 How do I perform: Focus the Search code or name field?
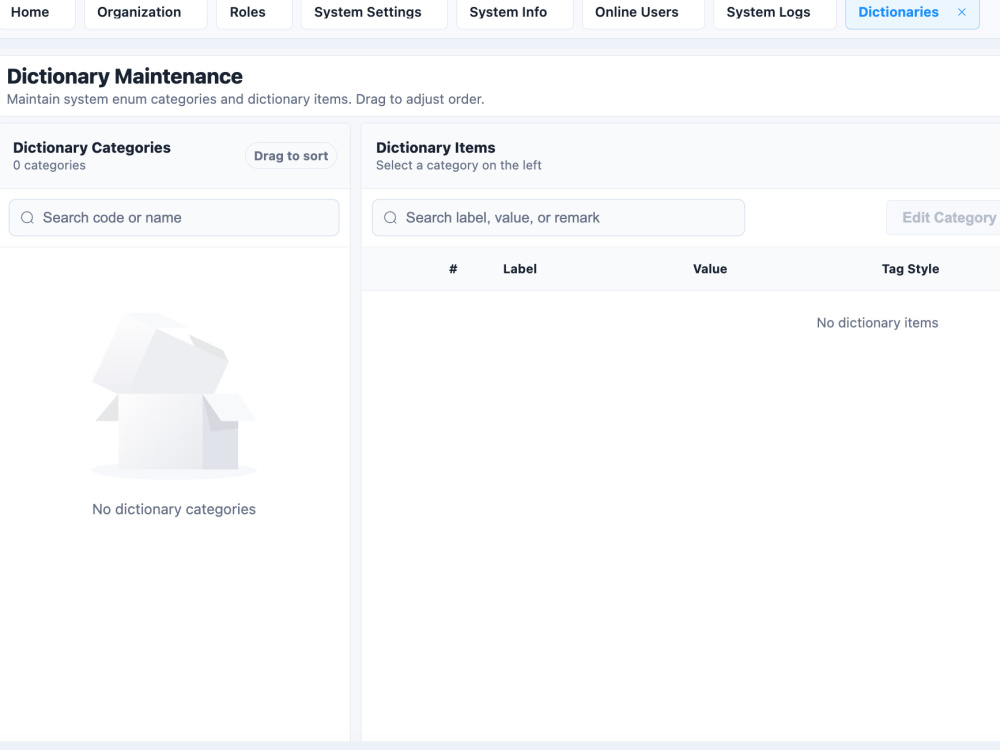pyautogui.click(x=174, y=217)
